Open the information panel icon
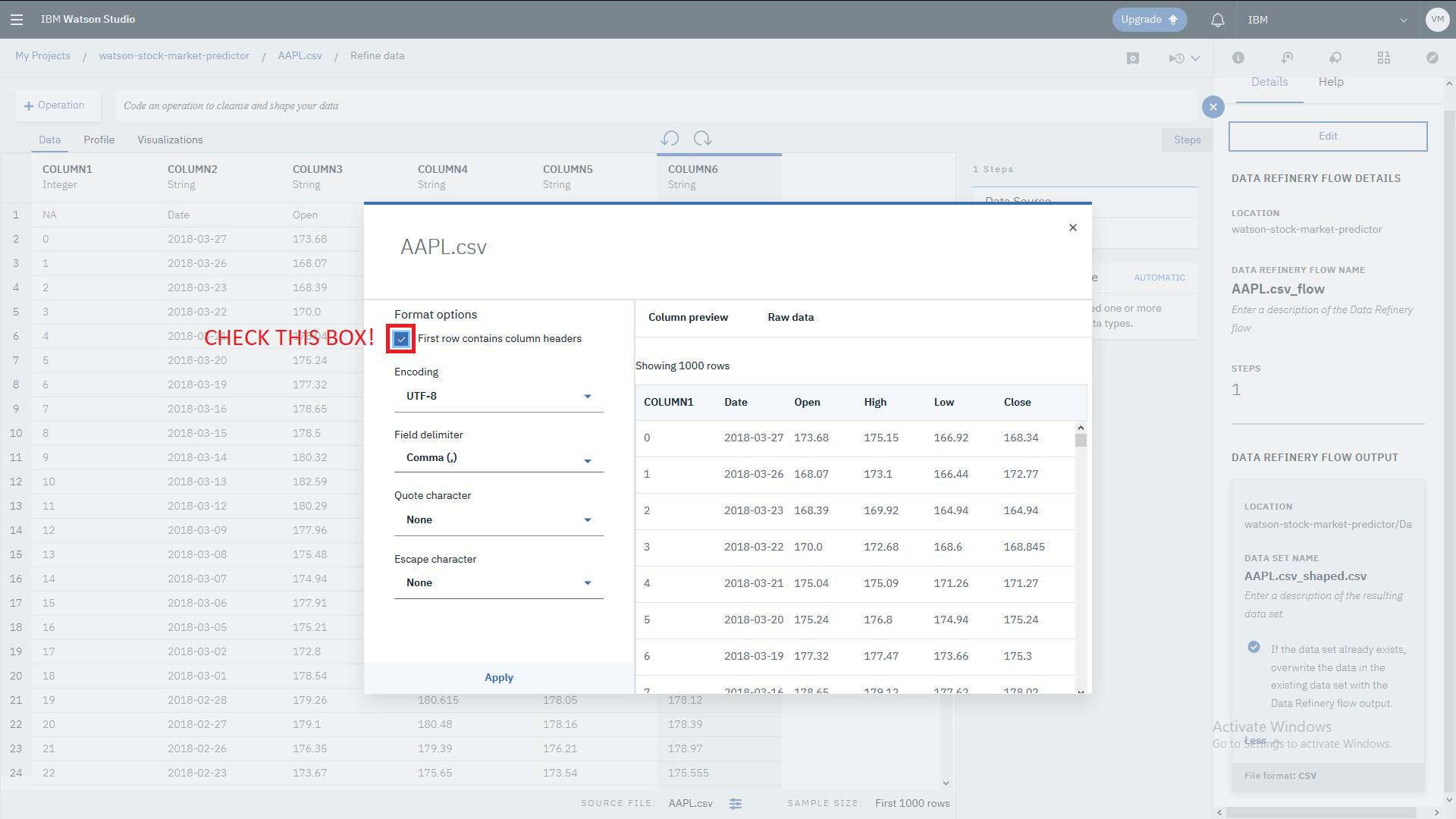 1238,58
